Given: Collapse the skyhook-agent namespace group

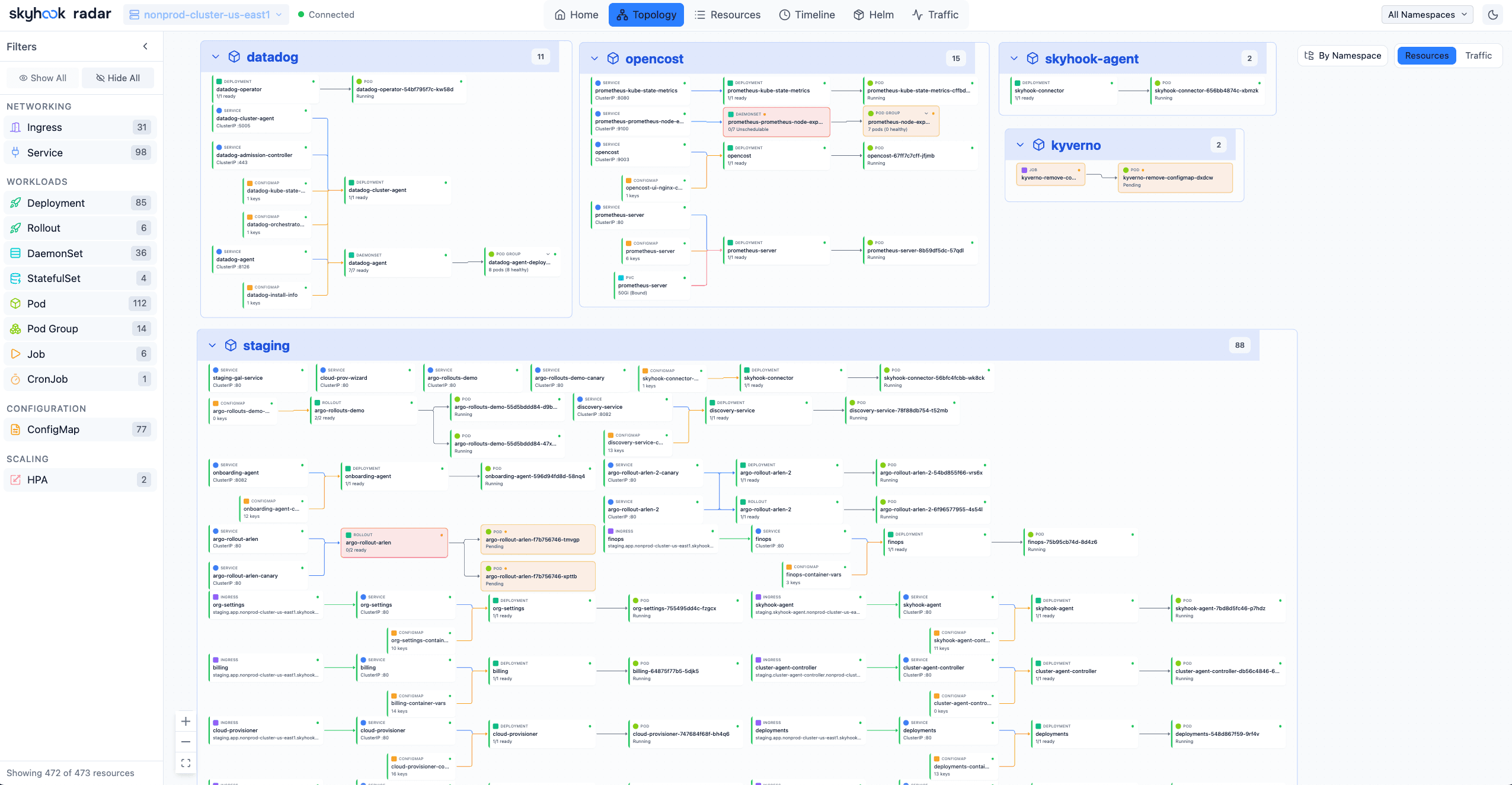Looking at the screenshot, I should [1014, 59].
